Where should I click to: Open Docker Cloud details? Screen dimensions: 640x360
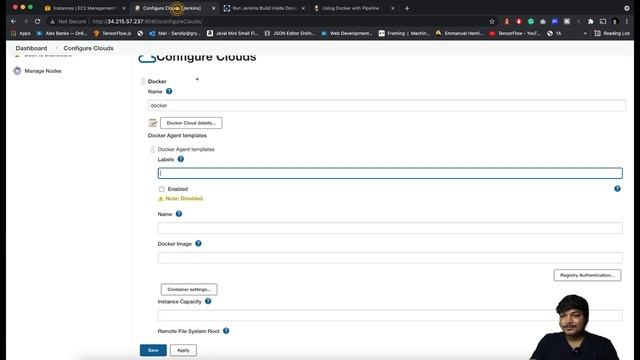[191, 123]
